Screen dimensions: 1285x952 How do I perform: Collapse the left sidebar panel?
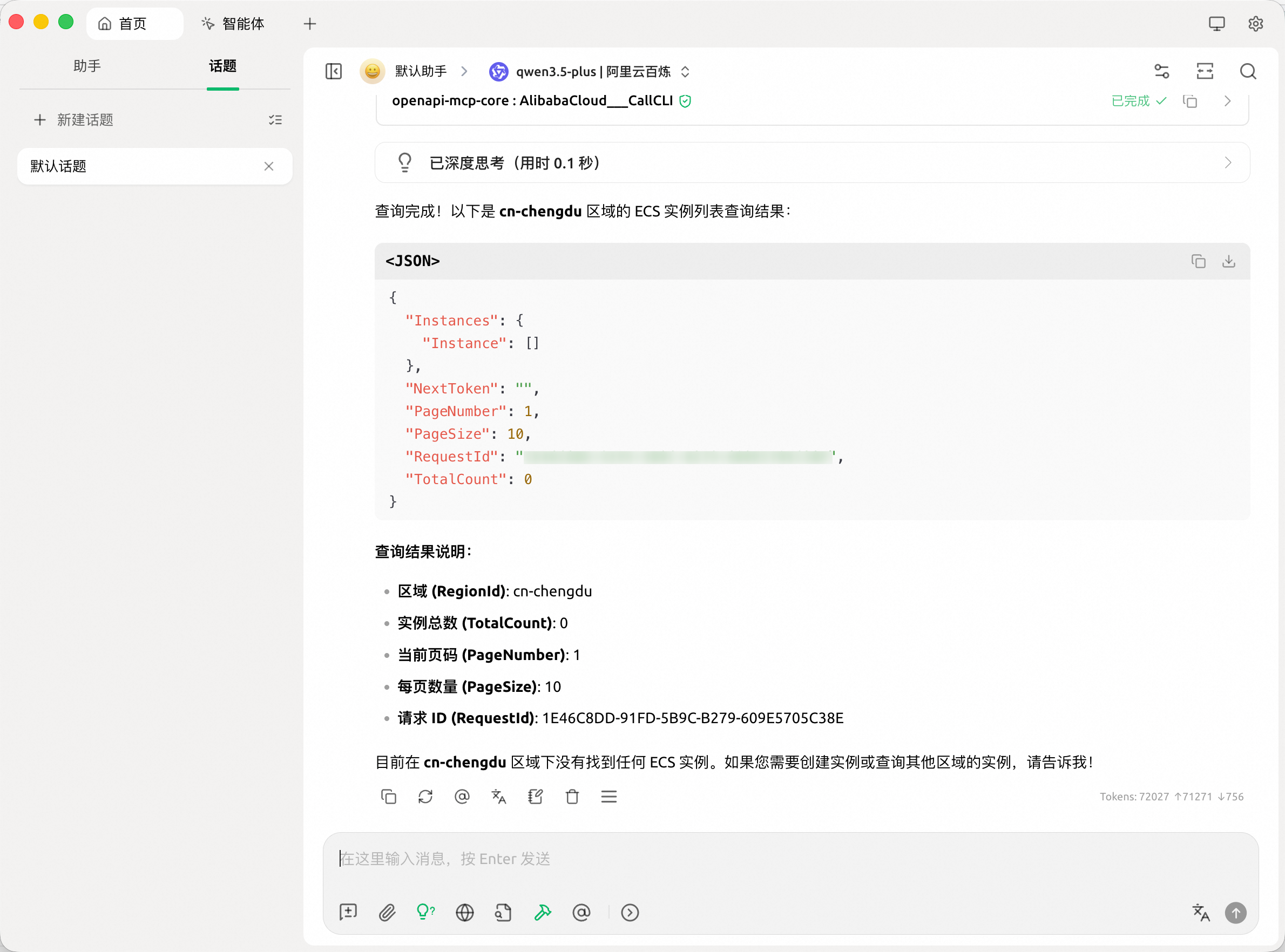(334, 71)
